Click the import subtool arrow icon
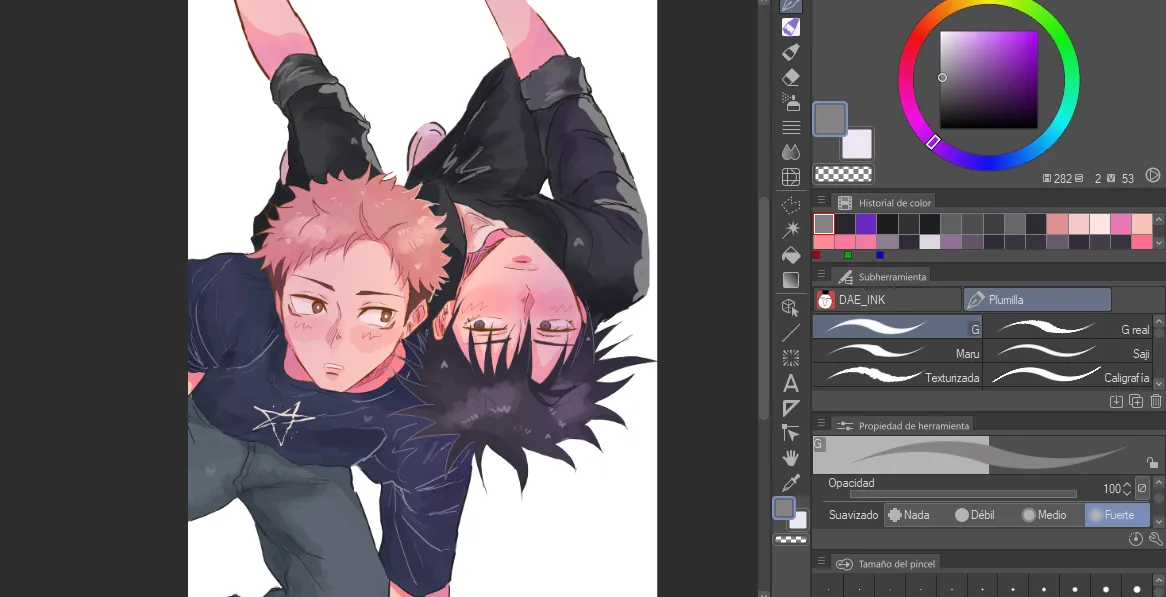Image resolution: width=1166 pixels, height=597 pixels. [1115, 401]
